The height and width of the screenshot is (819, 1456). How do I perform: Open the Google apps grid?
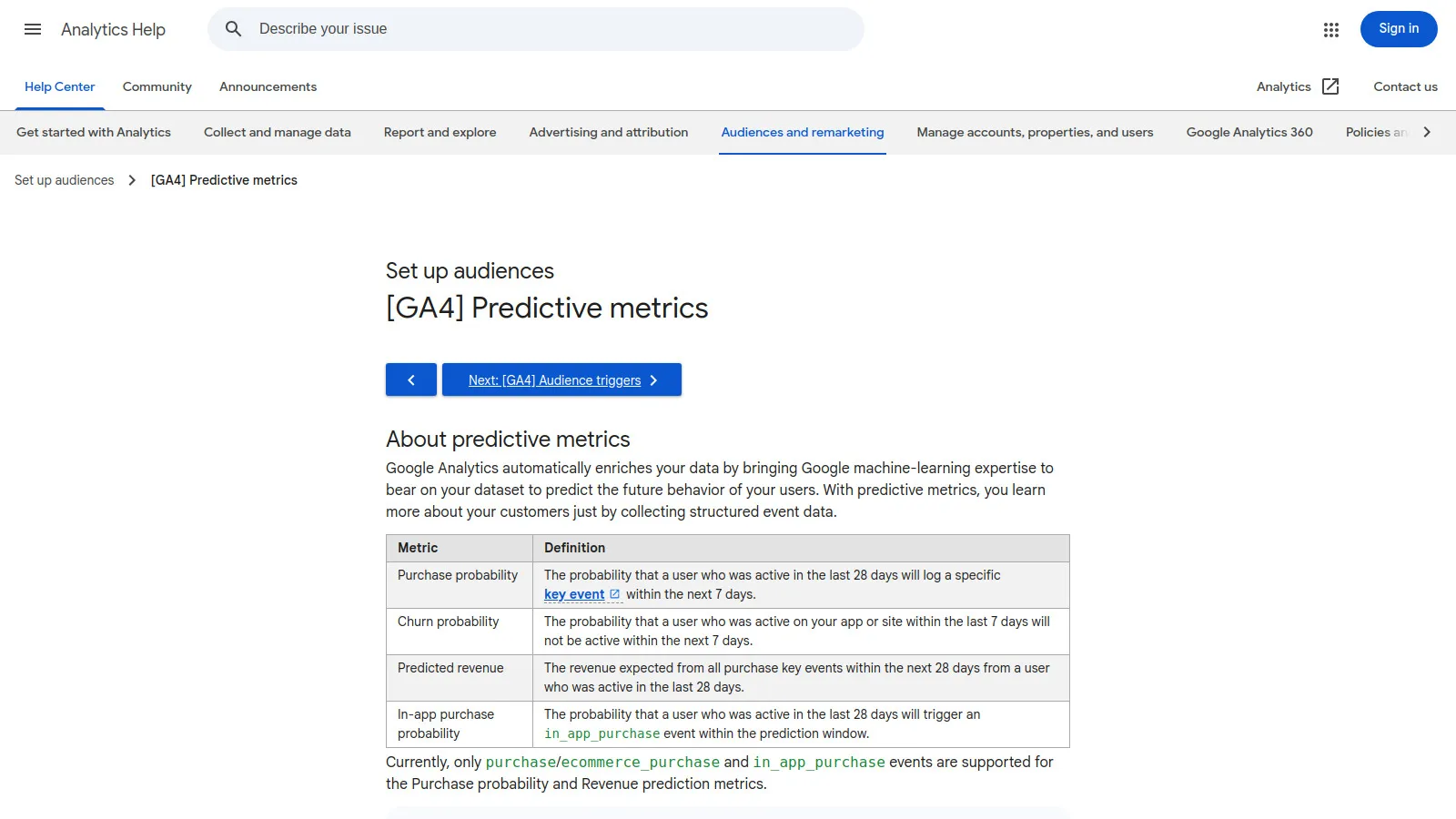click(1330, 29)
